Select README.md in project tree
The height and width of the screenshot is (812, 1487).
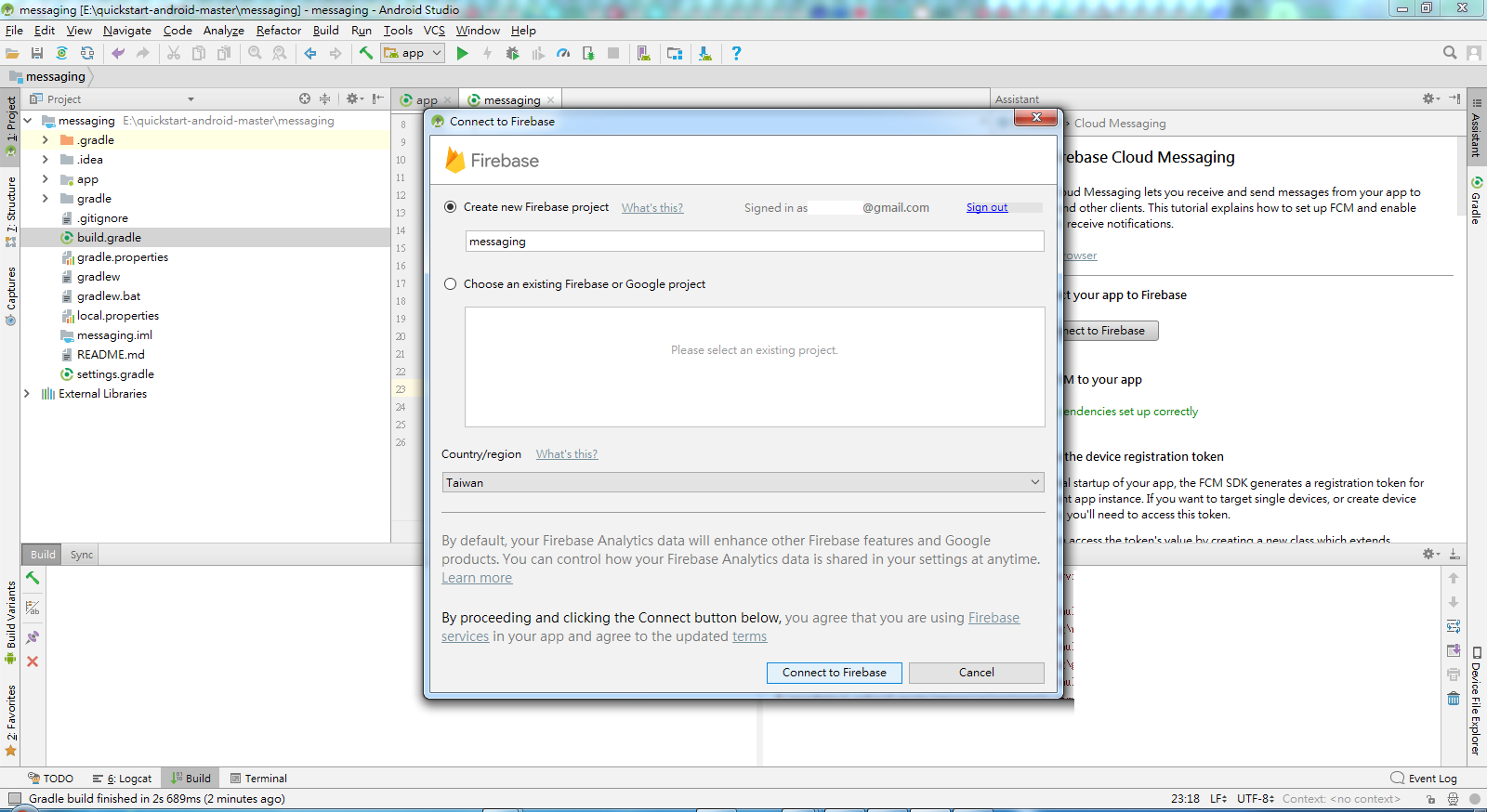click(111, 355)
